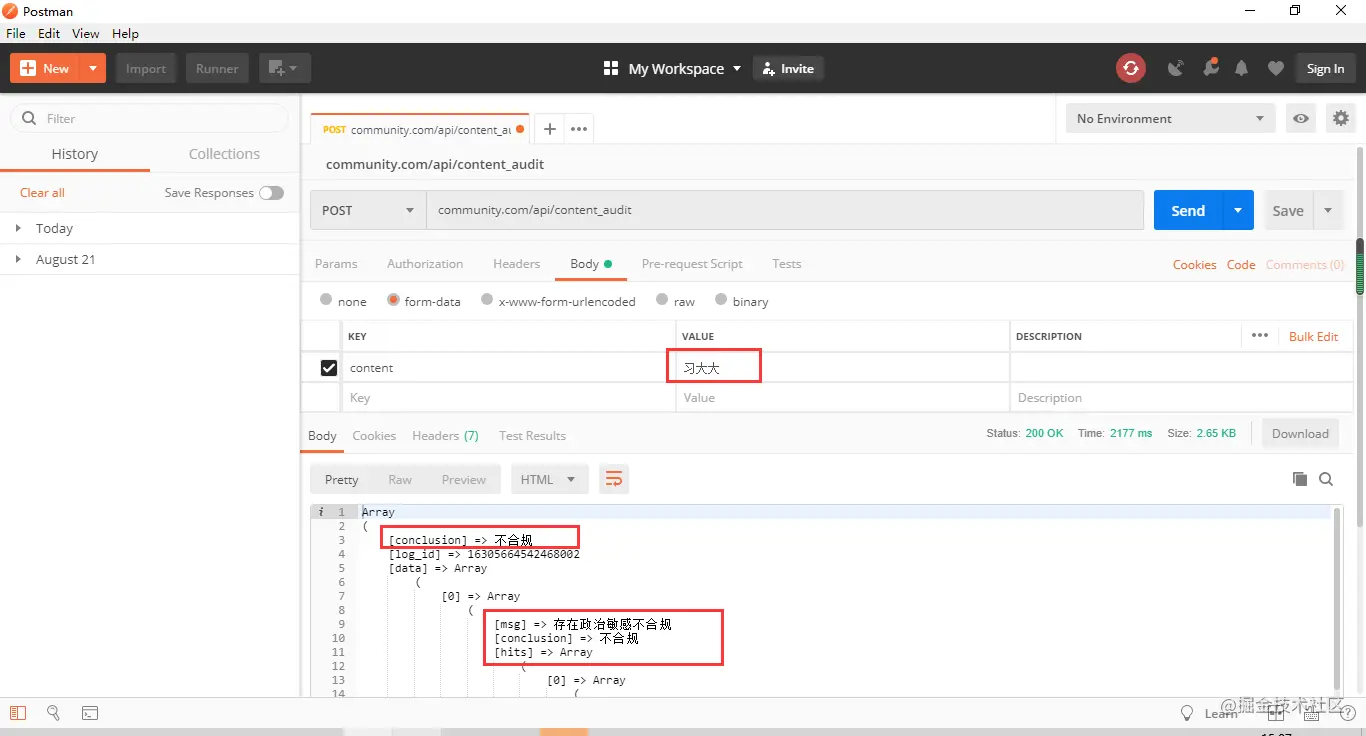Toggle the orange wrap lines icon
1366x736 pixels.
tap(614, 479)
